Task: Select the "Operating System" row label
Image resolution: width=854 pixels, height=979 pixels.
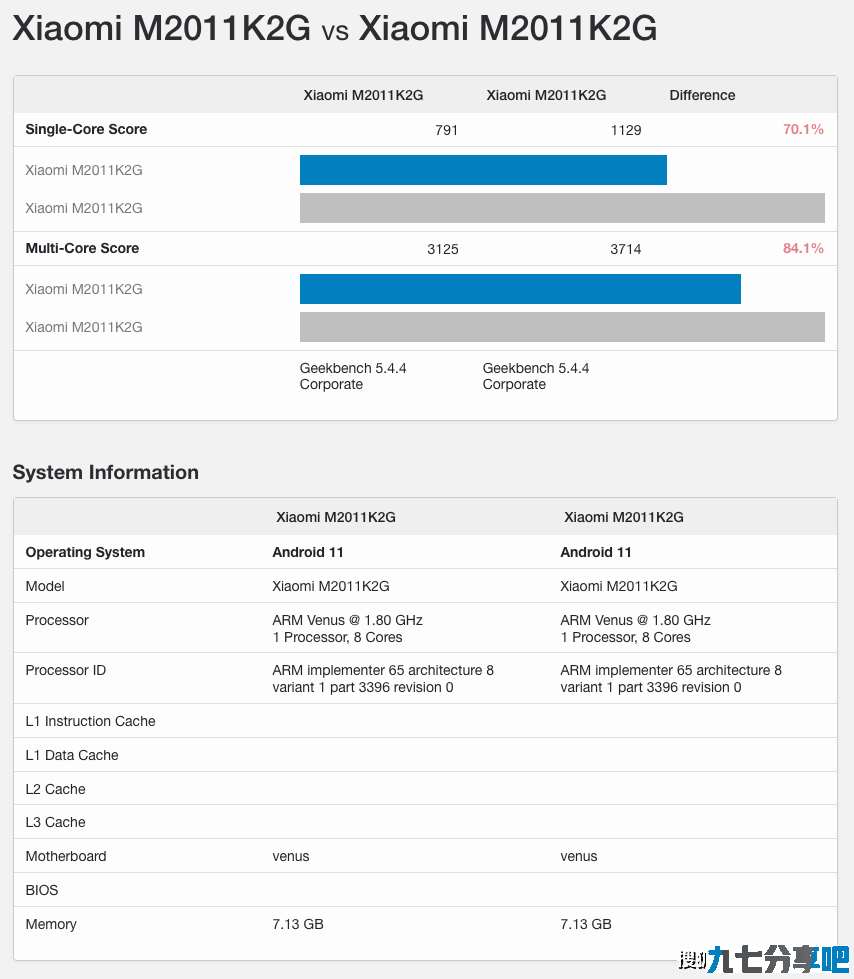Action: (x=85, y=553)
